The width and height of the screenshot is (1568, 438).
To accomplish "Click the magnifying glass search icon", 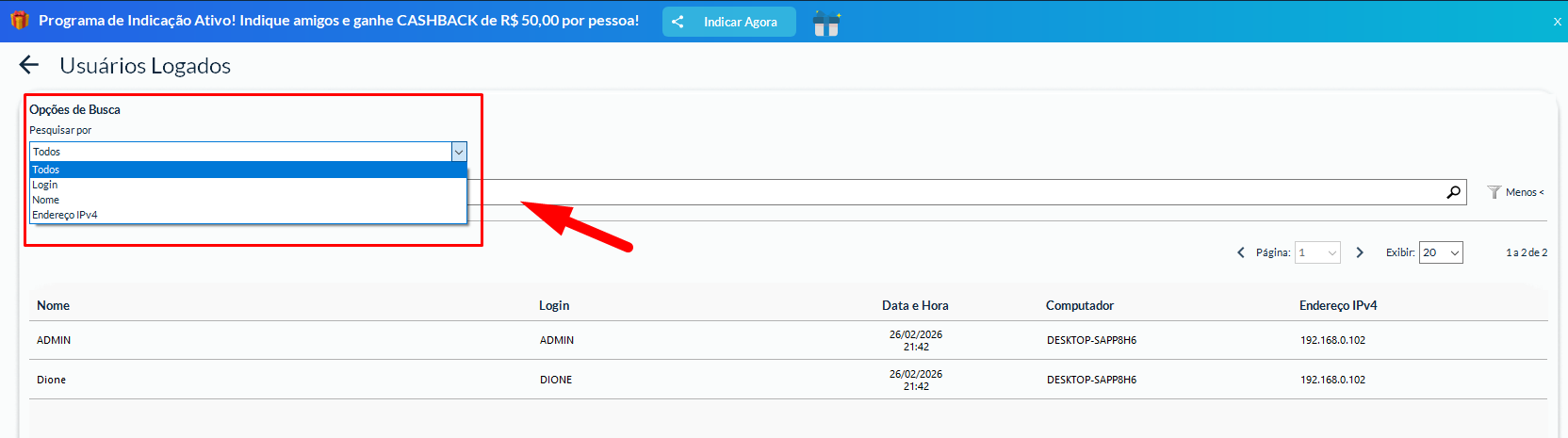I will pyautogui.click(x=1454, y=192).
